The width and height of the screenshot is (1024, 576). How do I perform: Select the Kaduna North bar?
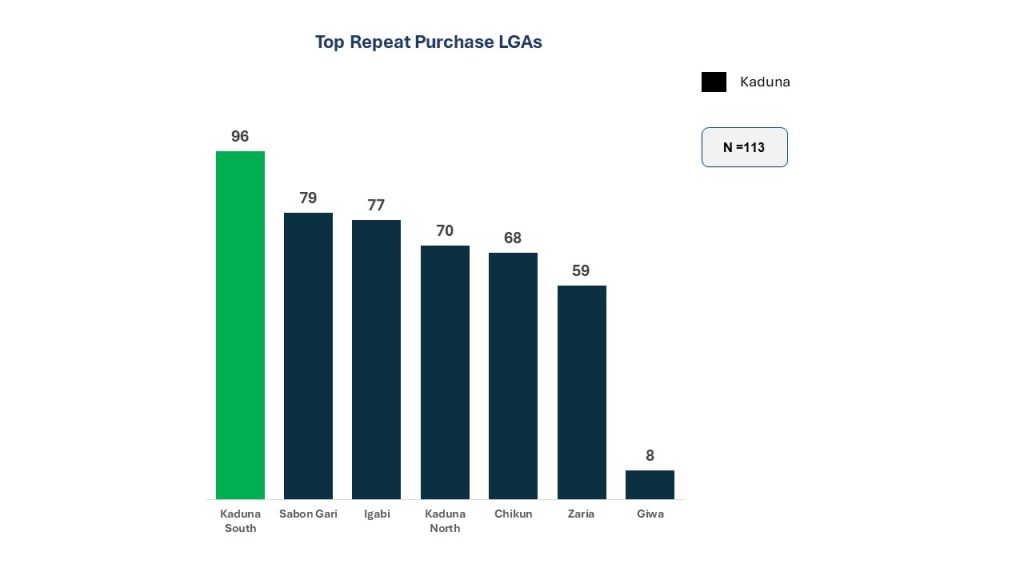coord(445,372)
